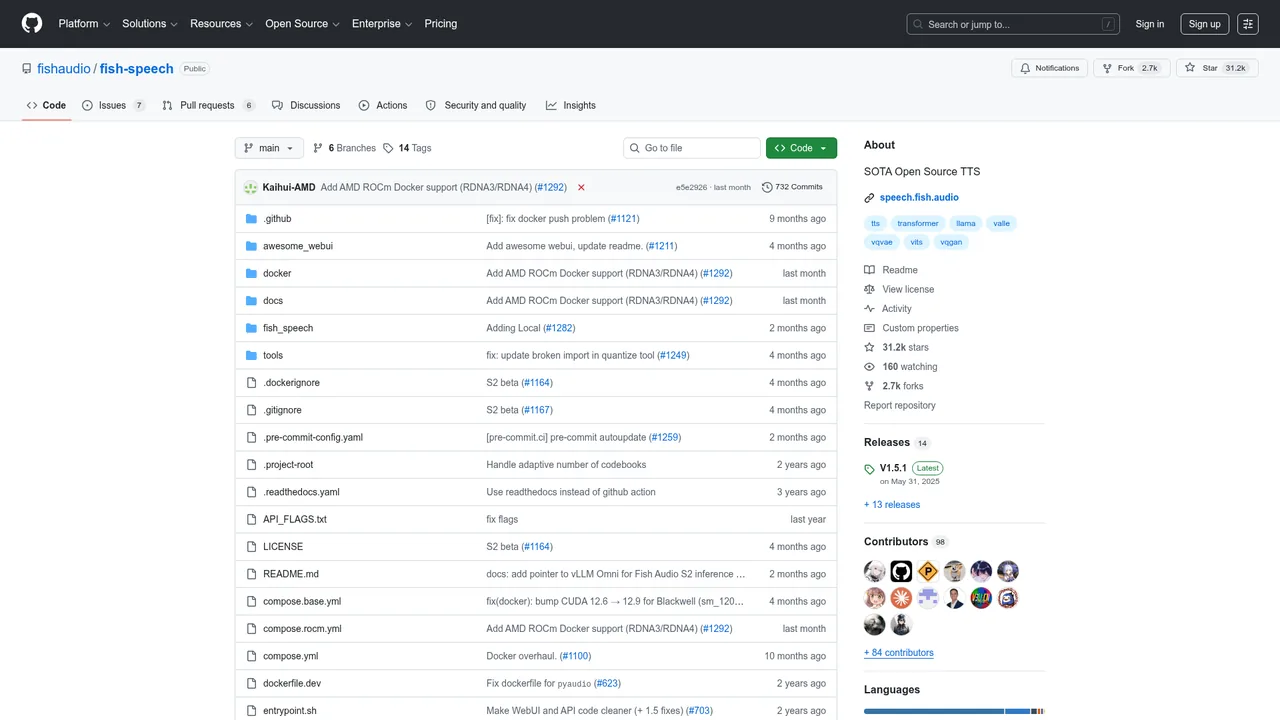Image resolution: width=1280 pixels, height=720 pixels.
Task: Open the speech.fish.audio website link
Action: coord(919,197)
